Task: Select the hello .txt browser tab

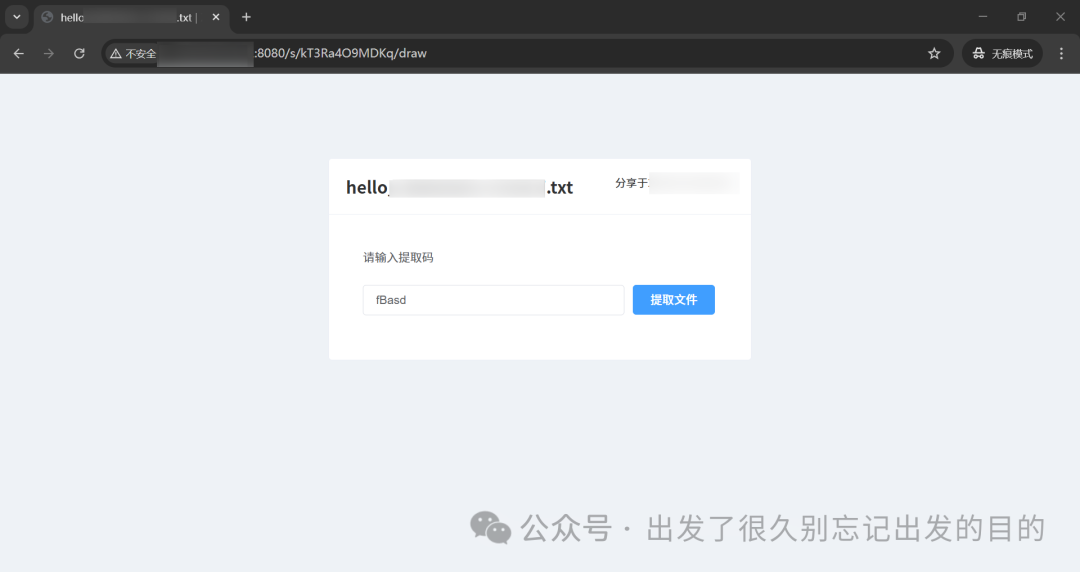Action: pyautogui.click(x=131, y=18)
